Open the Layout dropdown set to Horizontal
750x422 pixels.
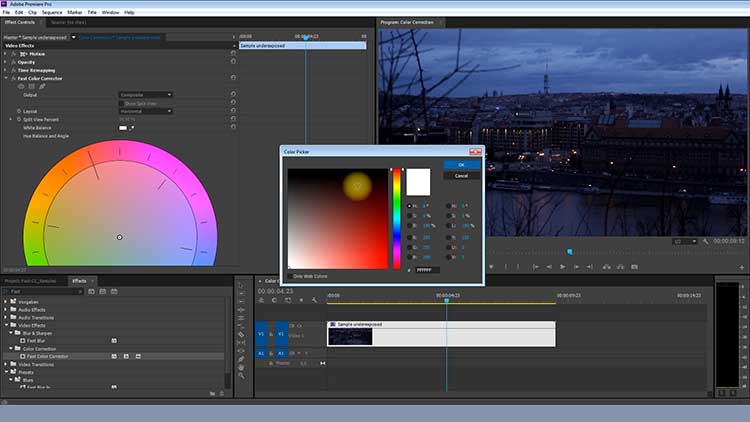pyautogui.click(x=145, y=111)
